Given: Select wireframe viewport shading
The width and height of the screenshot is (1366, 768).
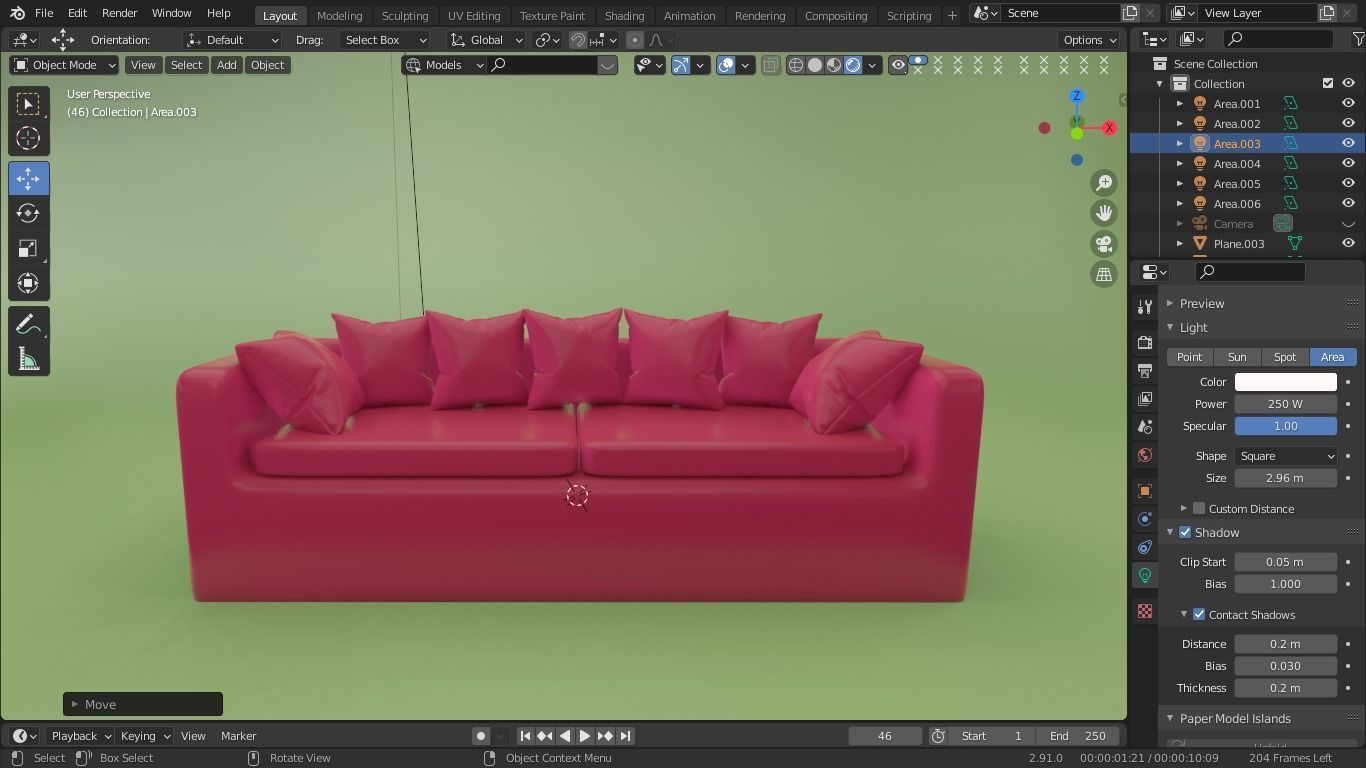Looking at the screenshot, I should (796, 65).
